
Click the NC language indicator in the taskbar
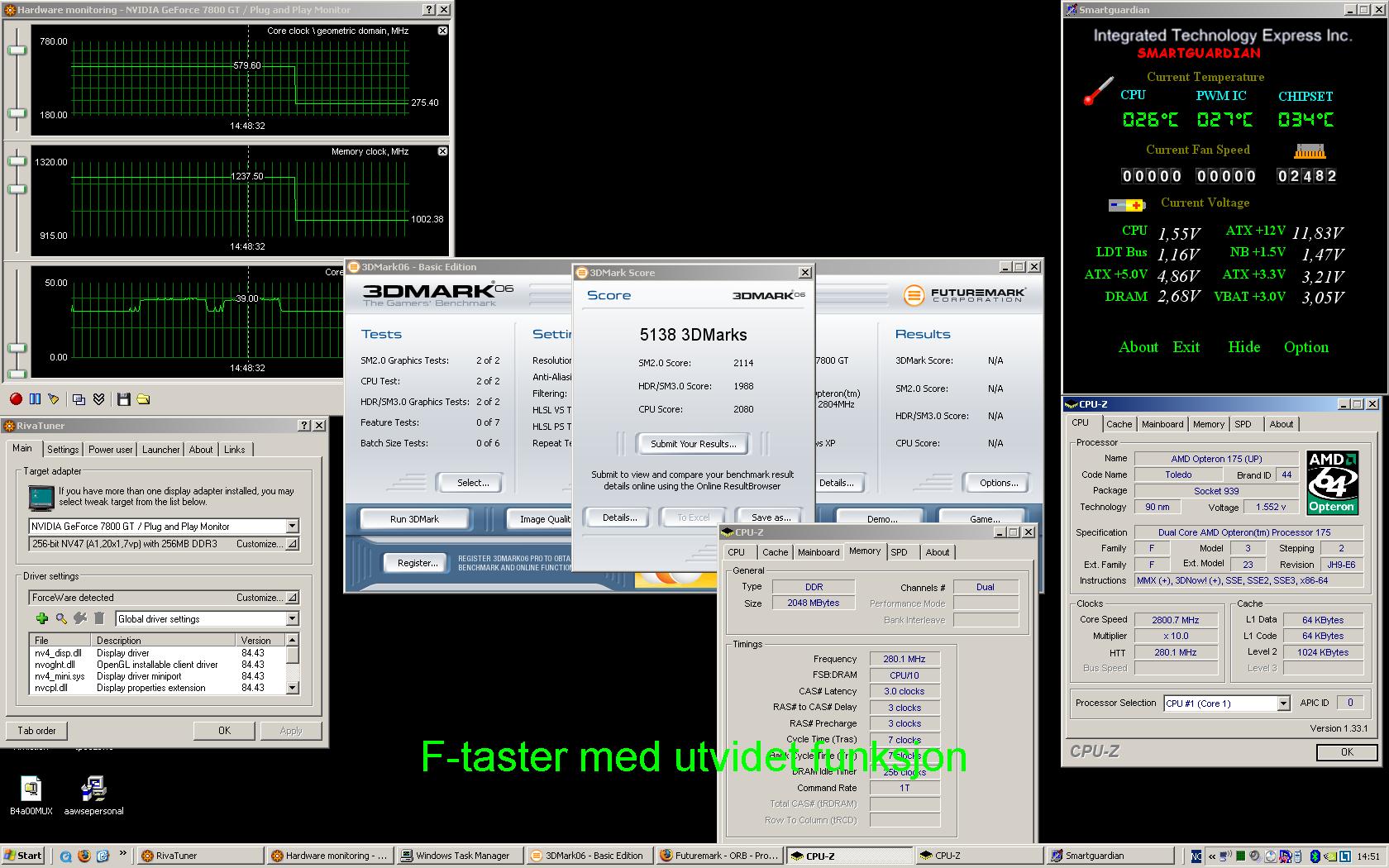[1196, 856]
